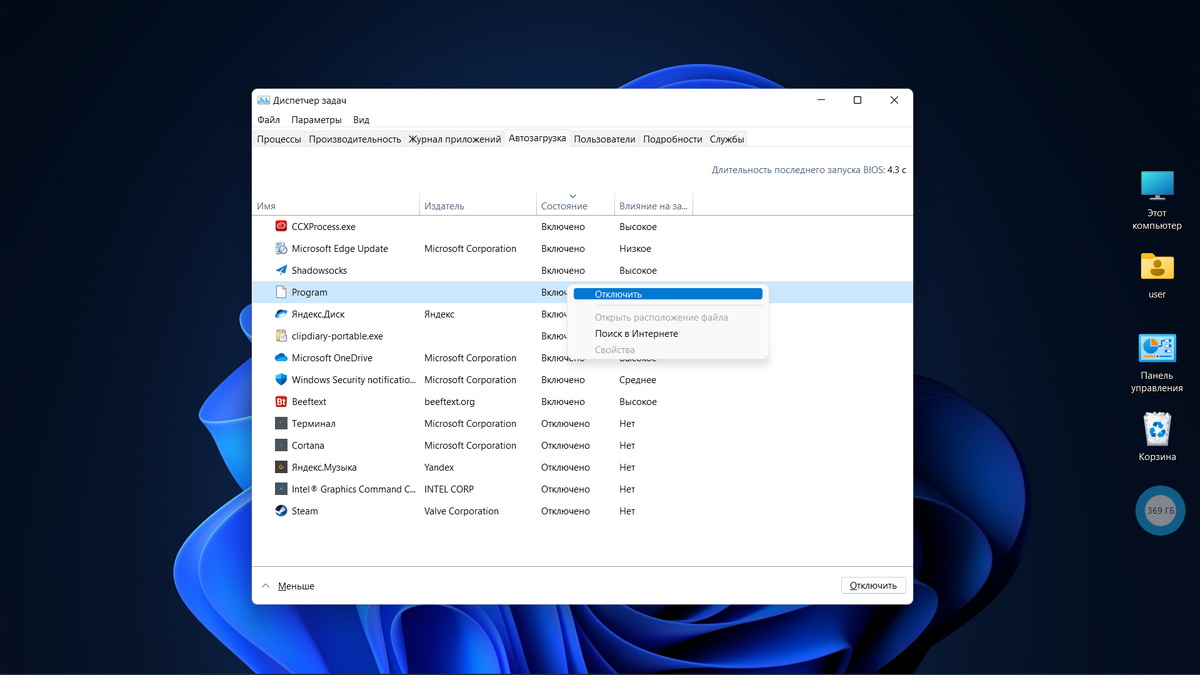
Task: Open the Файл menu
Action: point(268,120)
